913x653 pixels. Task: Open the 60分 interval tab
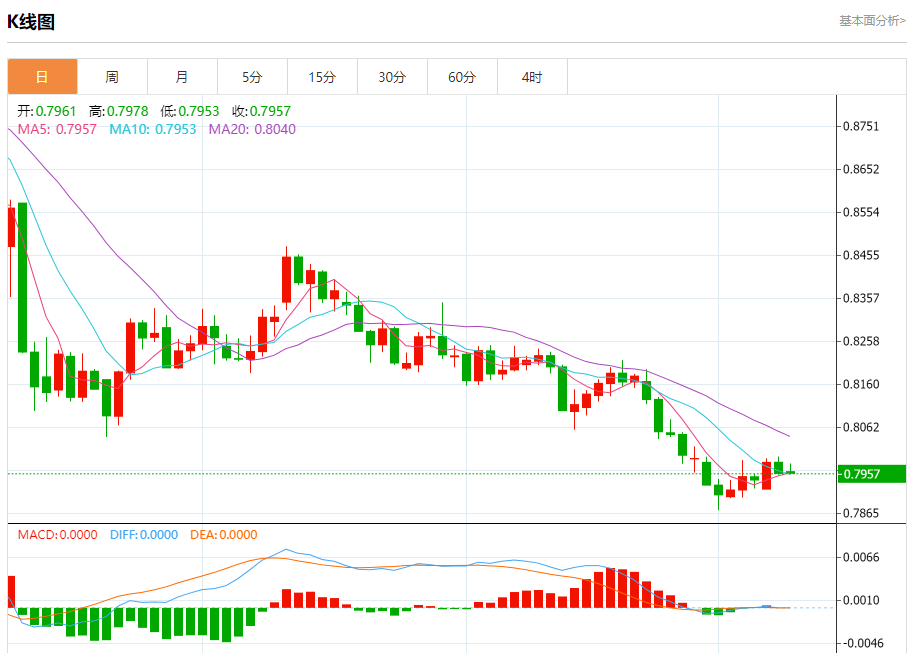pos(462,76)
